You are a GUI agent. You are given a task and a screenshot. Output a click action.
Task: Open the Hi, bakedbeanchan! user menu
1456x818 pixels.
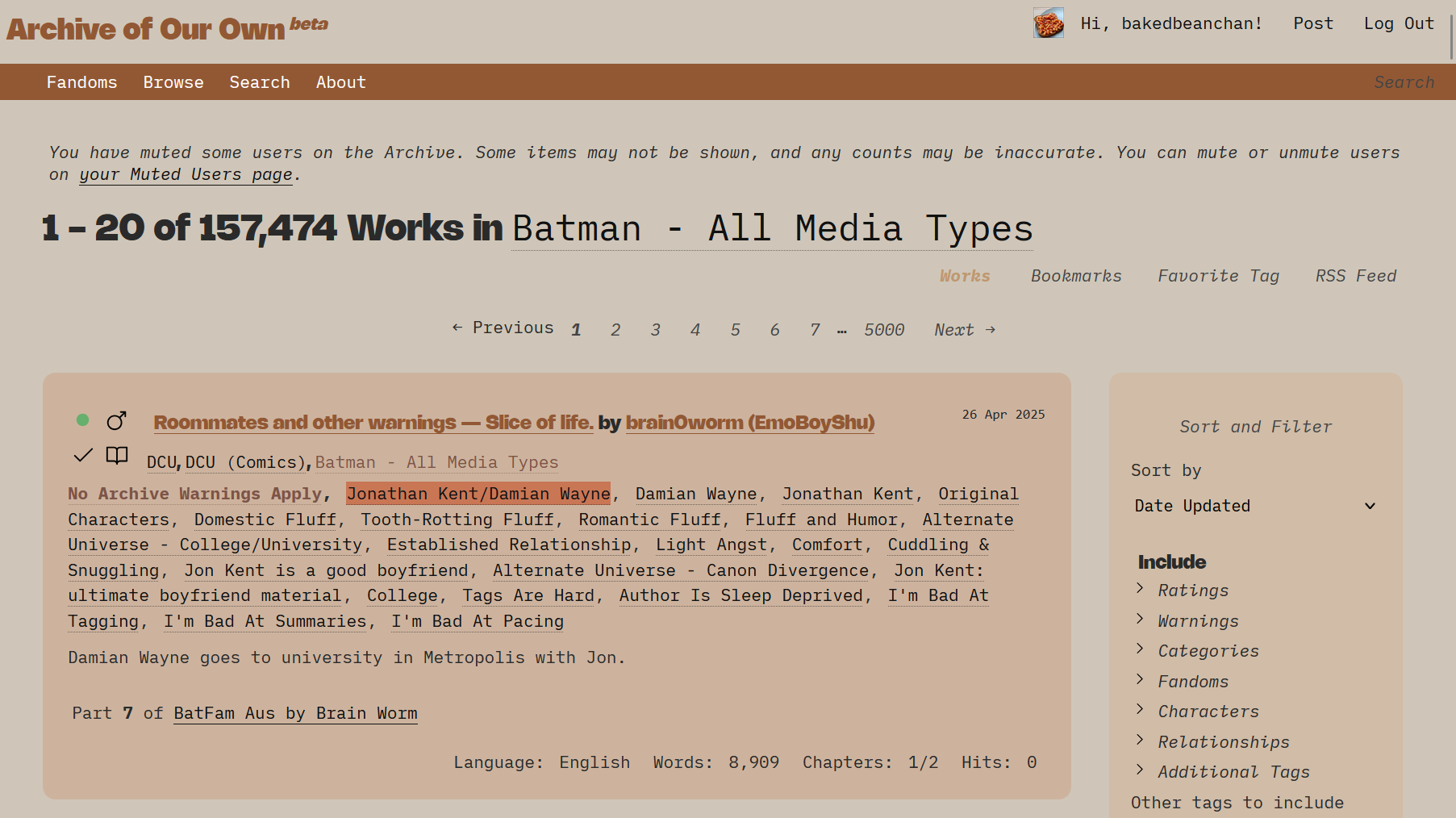point(1171,23)
